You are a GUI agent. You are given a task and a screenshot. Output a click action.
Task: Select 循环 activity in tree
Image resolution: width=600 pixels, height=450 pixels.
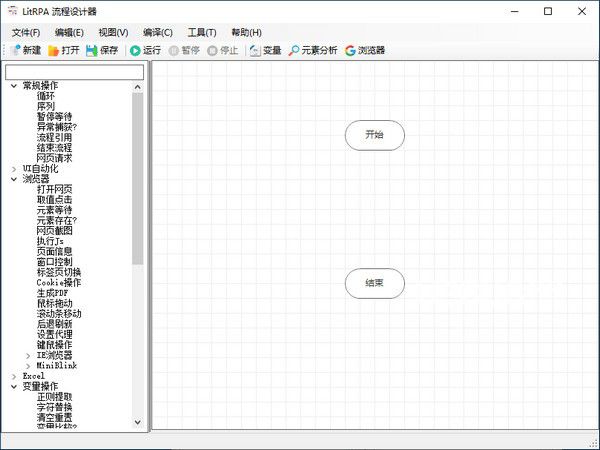point(46,96)
